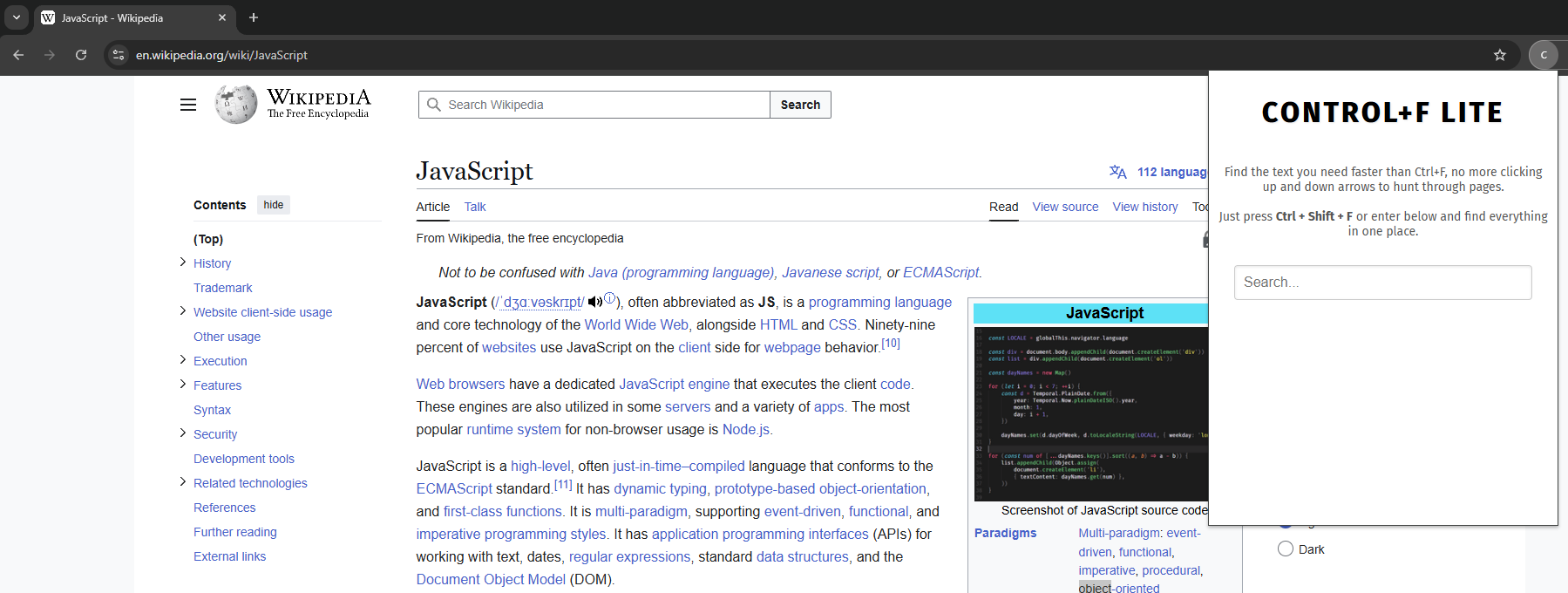This screenshot has height=593, width=1568.
Task: Go to (Top) of the article
Action: click(208, 239)
